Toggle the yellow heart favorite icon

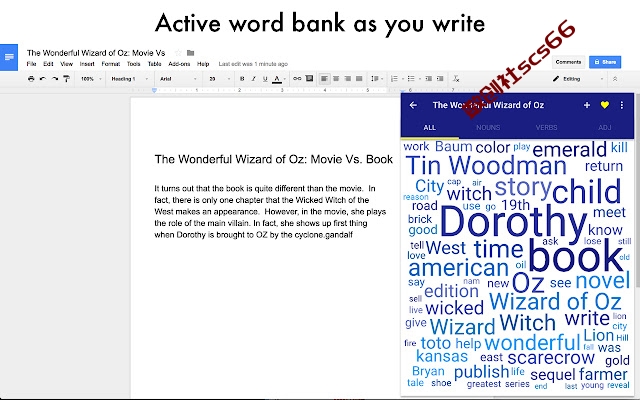click(x=604, y=105)
